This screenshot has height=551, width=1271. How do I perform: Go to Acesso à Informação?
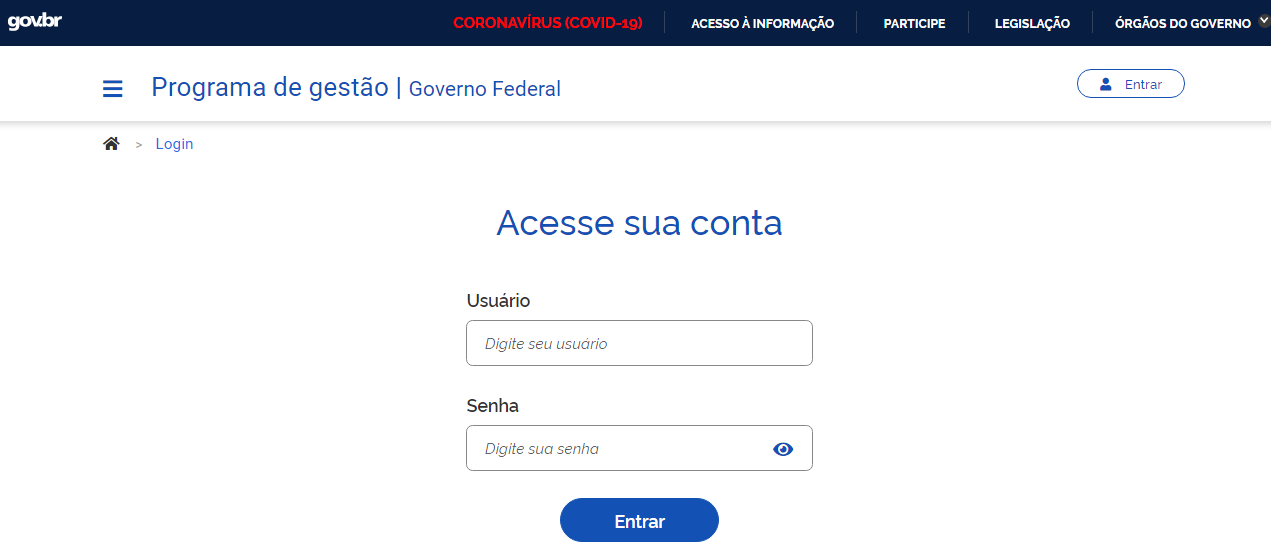[762, 23]
